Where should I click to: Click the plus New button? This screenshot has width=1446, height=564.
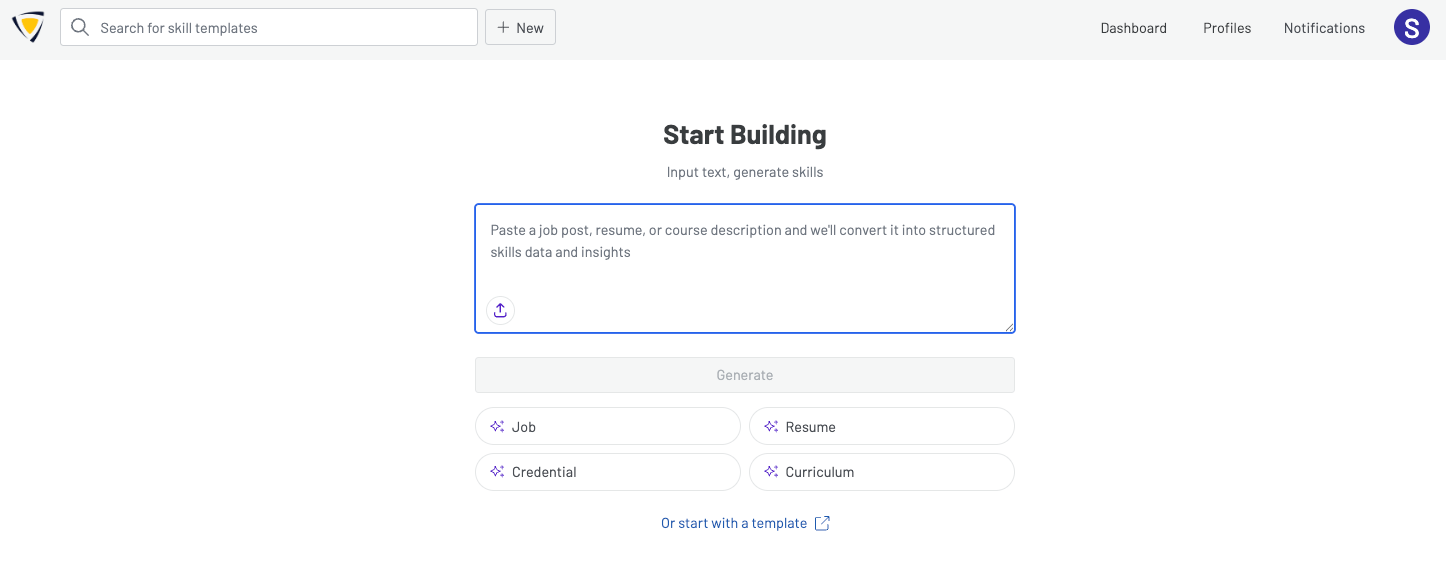(x=520, y=28)
